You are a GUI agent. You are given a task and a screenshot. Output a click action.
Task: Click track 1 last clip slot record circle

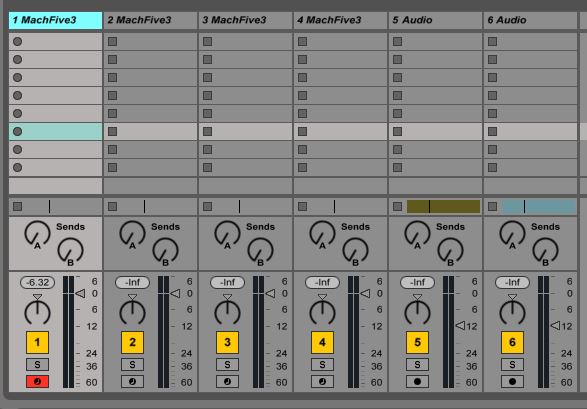[x=18, y=167]
